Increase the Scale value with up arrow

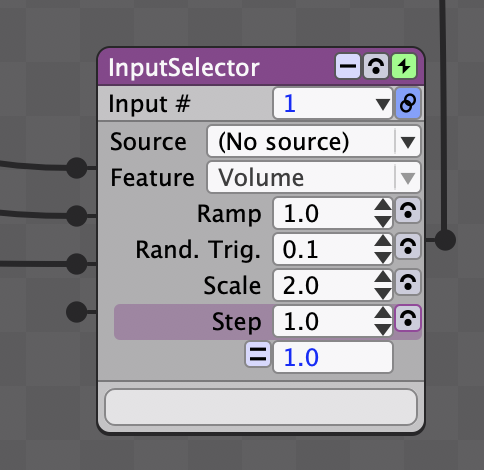coord(383,277)
